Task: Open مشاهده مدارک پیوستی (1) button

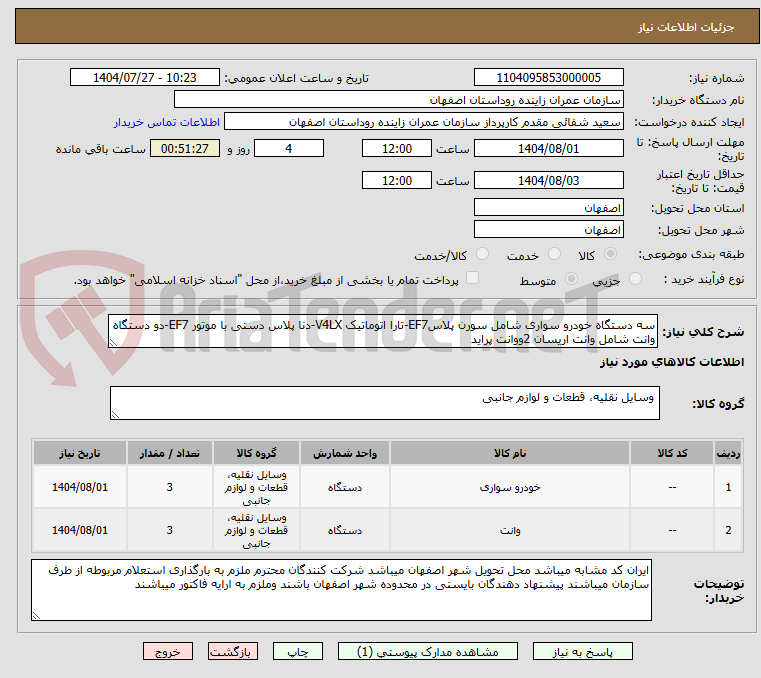Action: tap(428, 651)
